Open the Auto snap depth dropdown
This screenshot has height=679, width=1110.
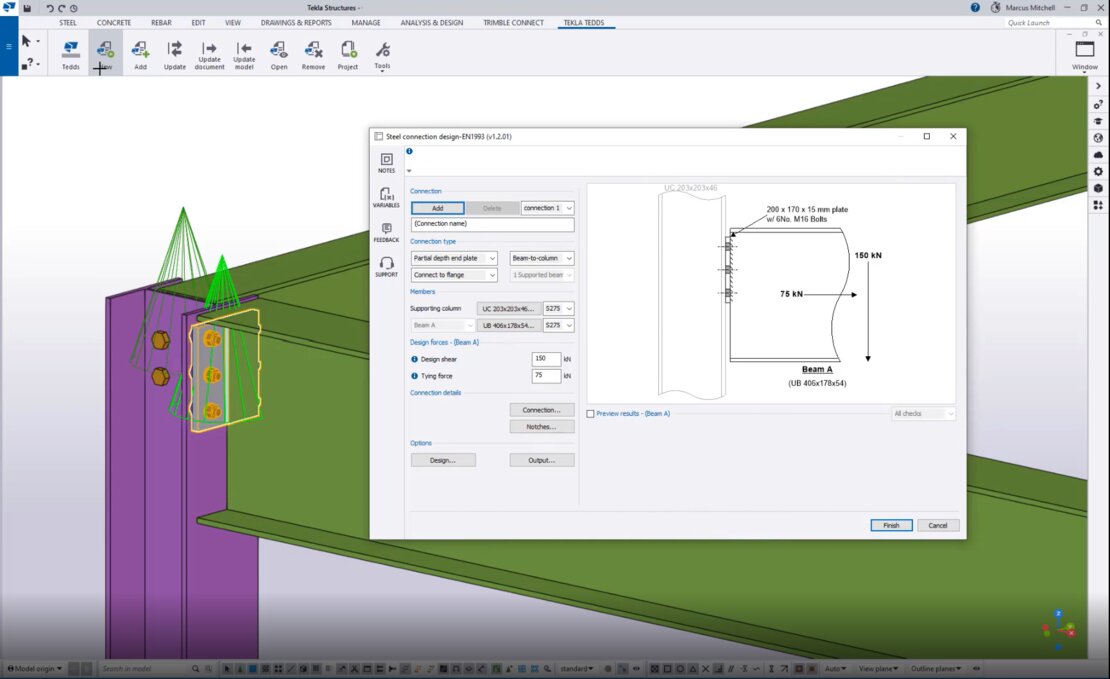[x=835, y=668]
